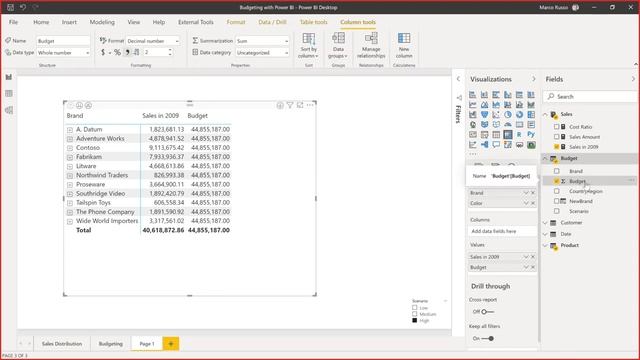Viewport: 640px width, 360px height.
Task: Select the Donut chart visual icon
Action: [519, 115]
